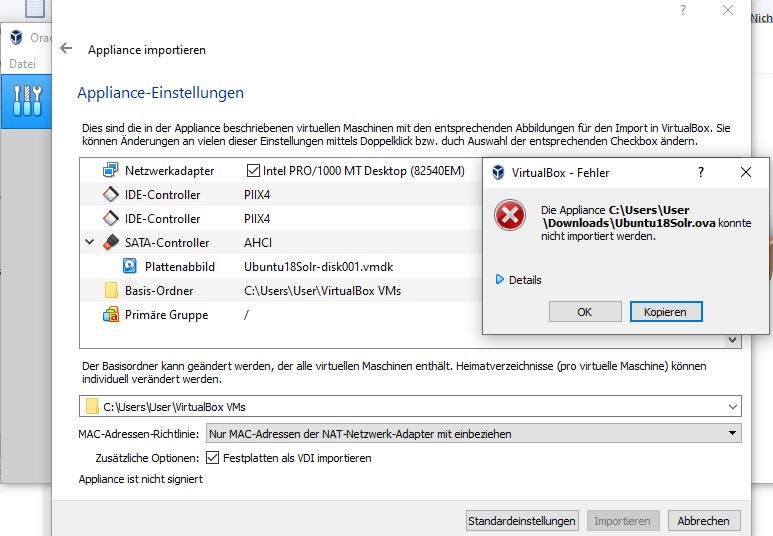Click the Kopieren button
The height and width of the screenshot is (536, 773).
point(666,312)
